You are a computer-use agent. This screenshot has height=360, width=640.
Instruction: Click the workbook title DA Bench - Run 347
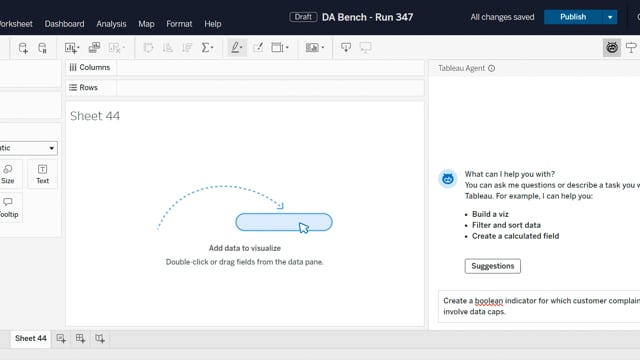[367, 17]
